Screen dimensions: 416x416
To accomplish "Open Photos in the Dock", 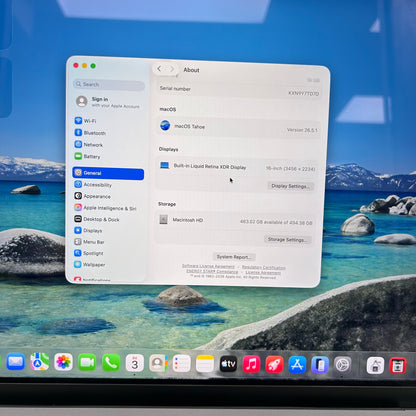I will coord(63,362).
